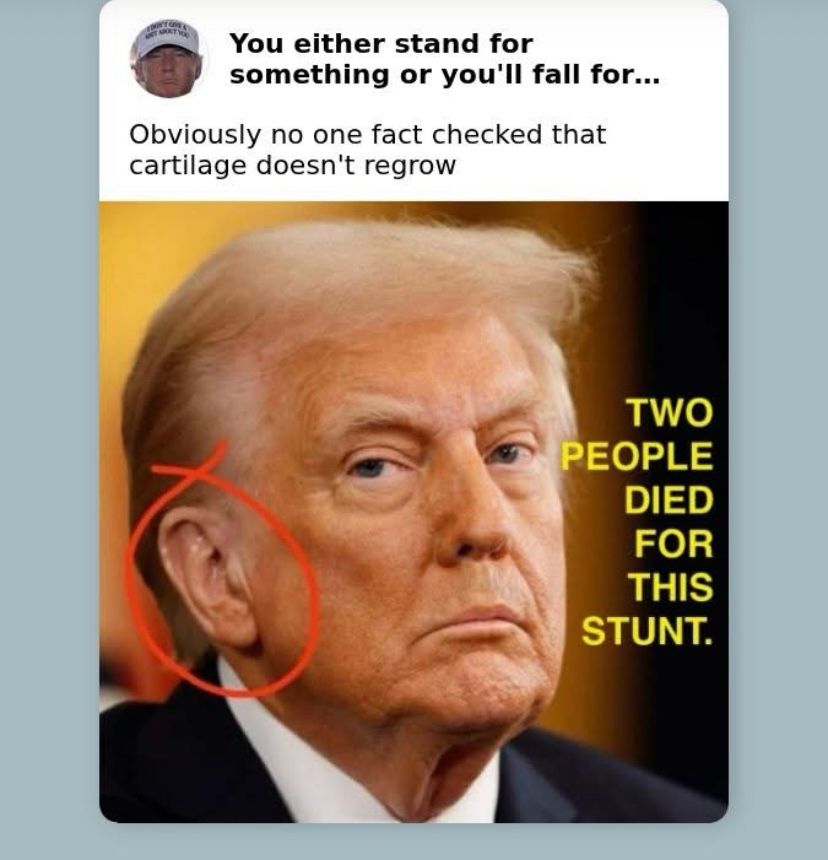Open the page name "You either stand for"
Image resolution: width=828 pixels, height=860 pixels.
(381, 44)
